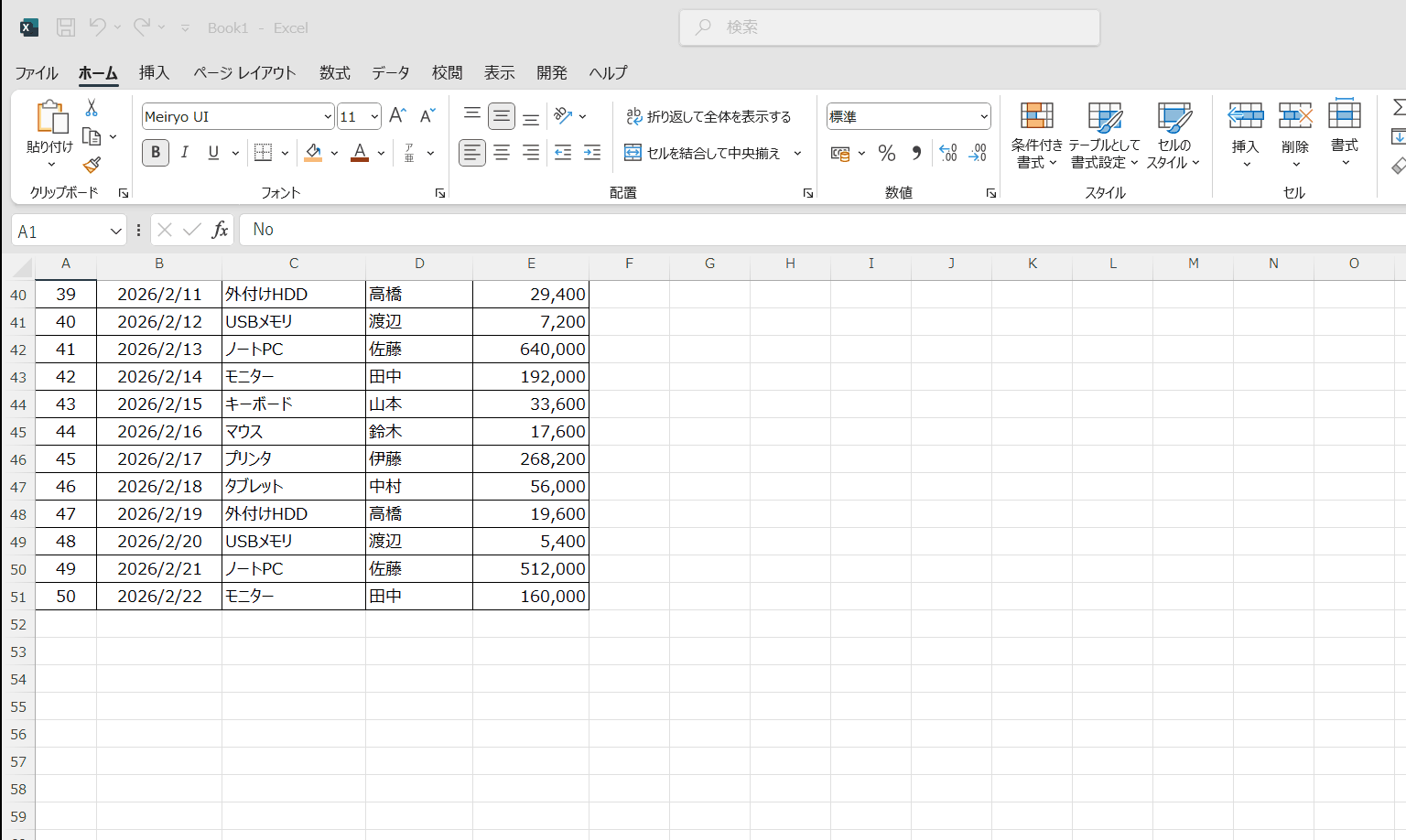Open the 挿入 ribbon tab

tap(154, 72)
